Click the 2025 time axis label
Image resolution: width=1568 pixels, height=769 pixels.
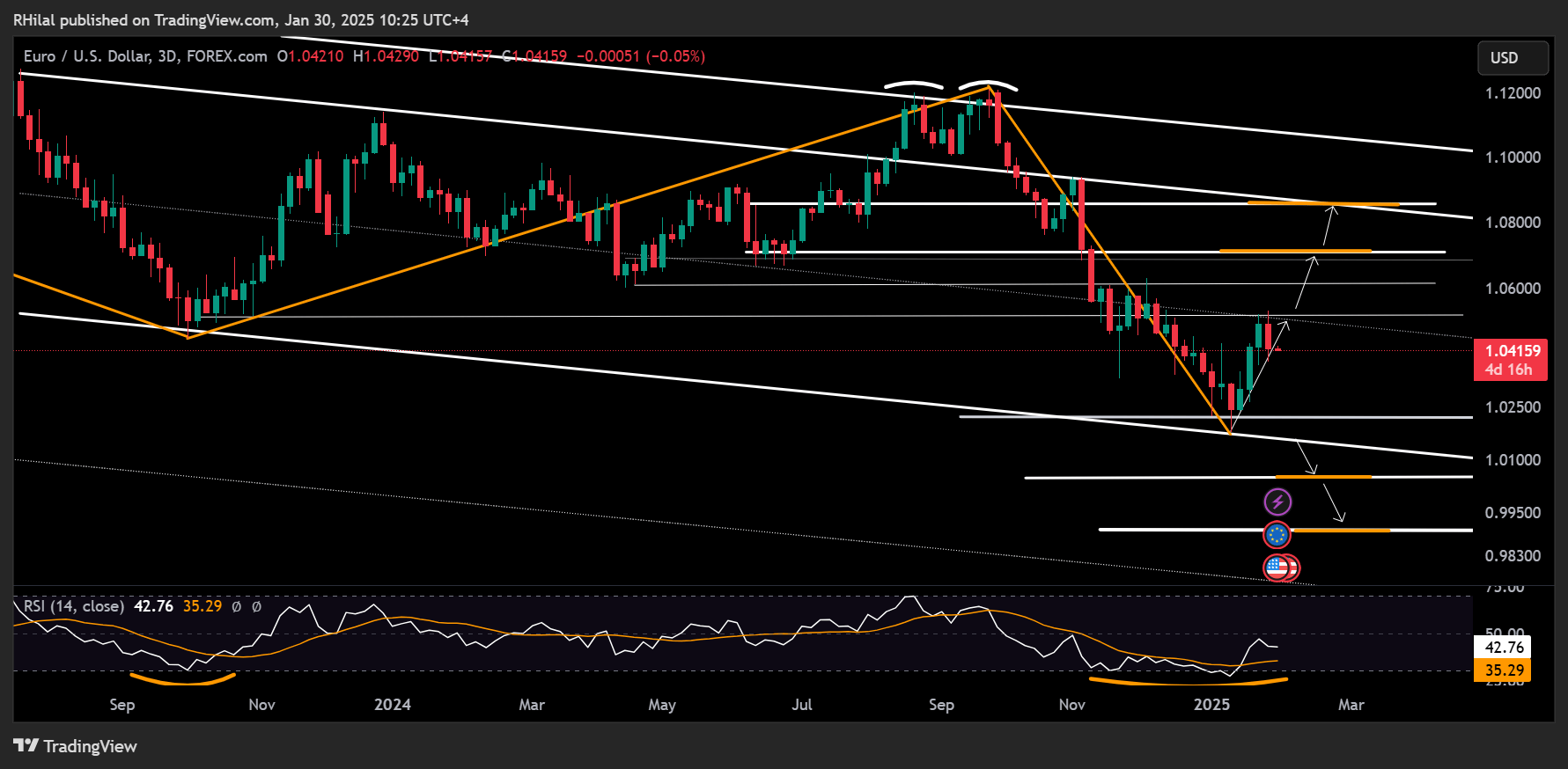point(1211,705)
